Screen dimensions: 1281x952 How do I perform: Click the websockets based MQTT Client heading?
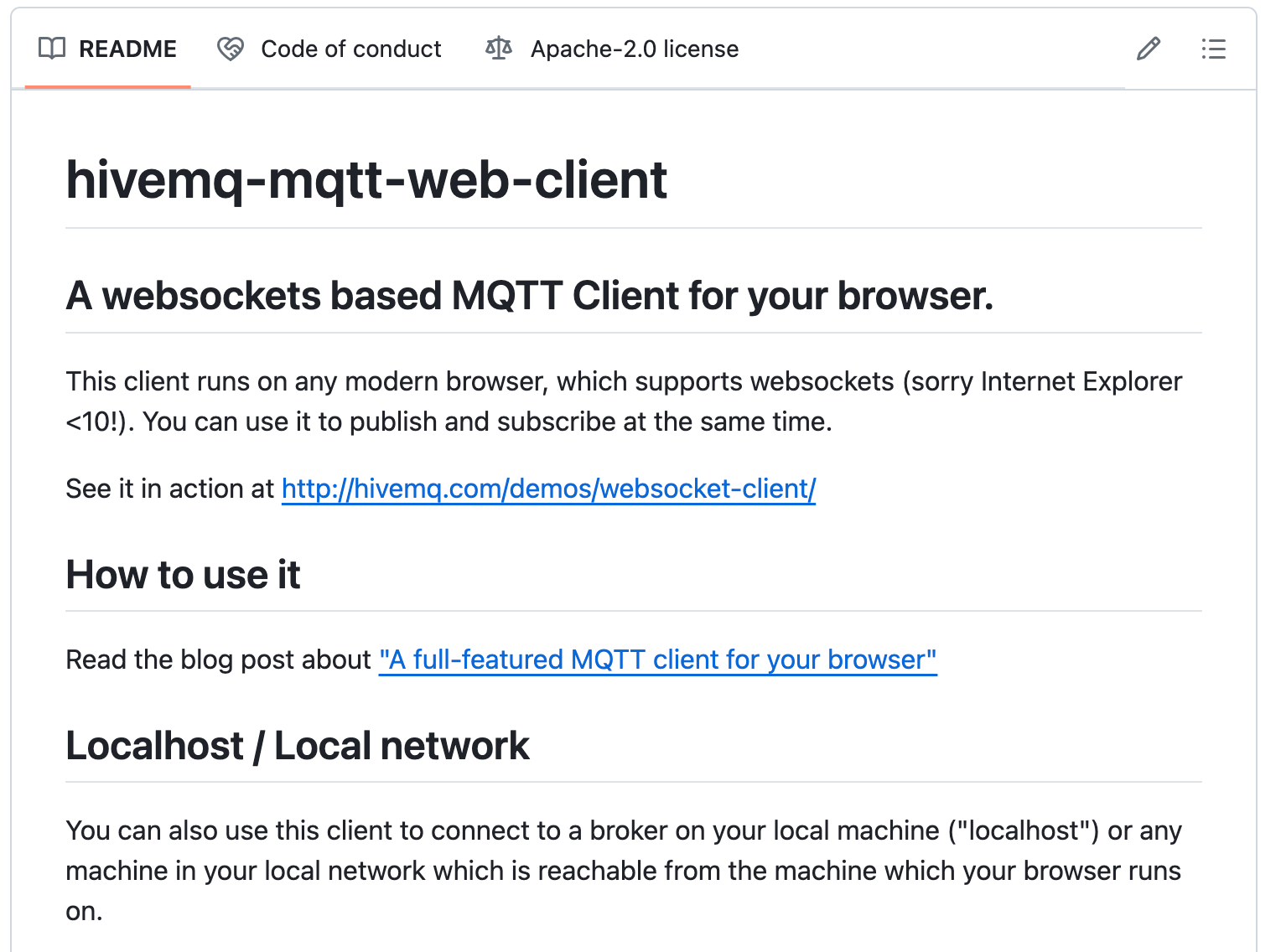coord(529,296)
